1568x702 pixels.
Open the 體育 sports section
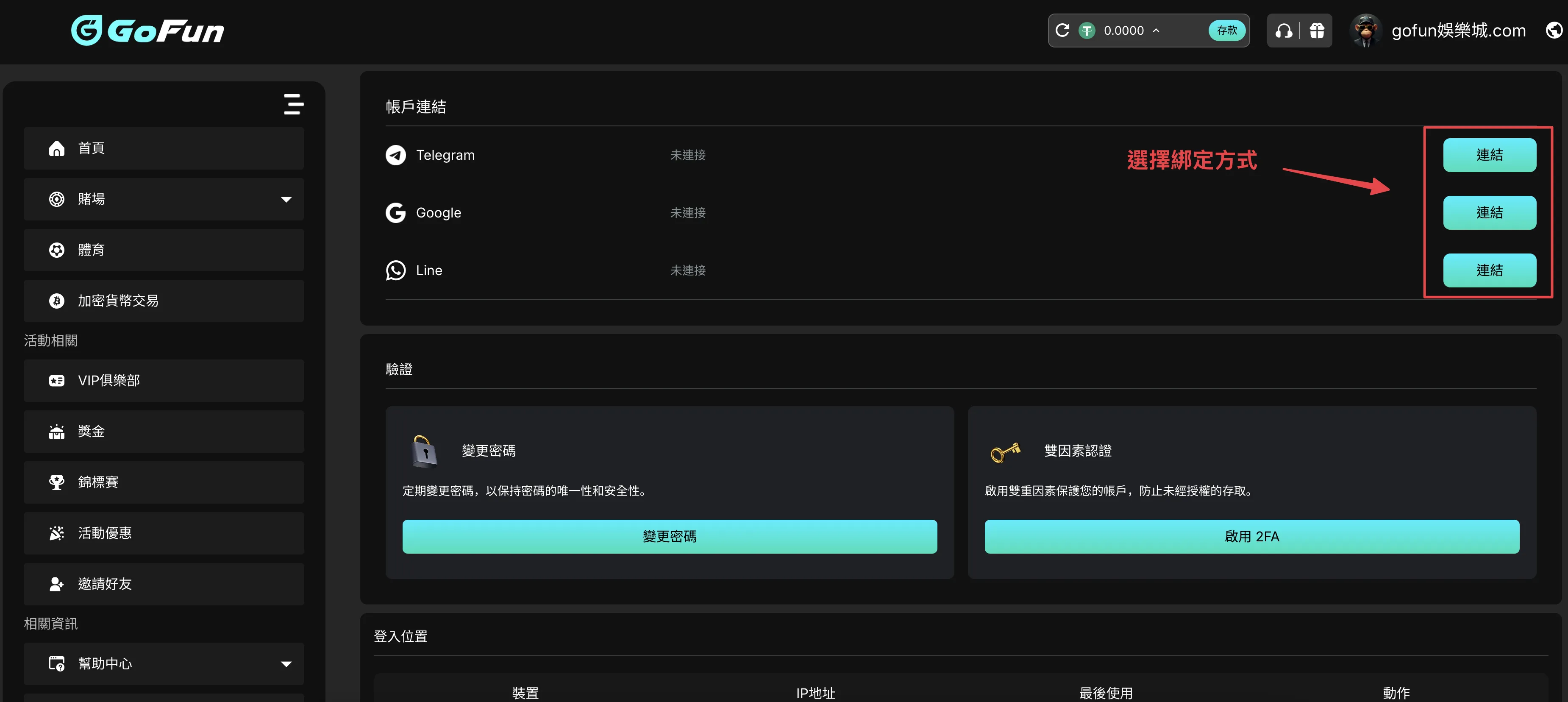tap(91, 250)
